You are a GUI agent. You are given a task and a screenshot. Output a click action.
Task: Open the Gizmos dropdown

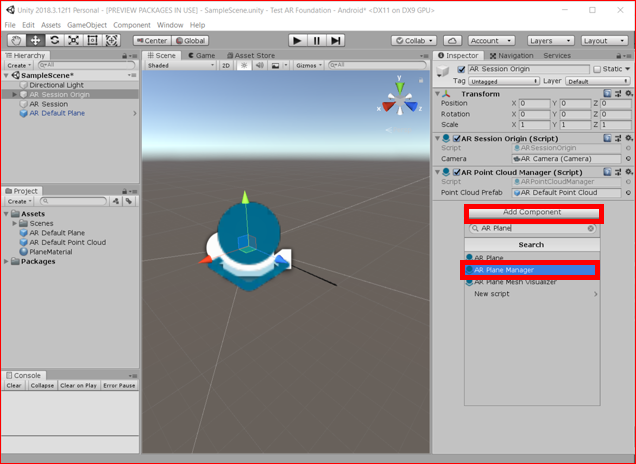click(309, 65)
